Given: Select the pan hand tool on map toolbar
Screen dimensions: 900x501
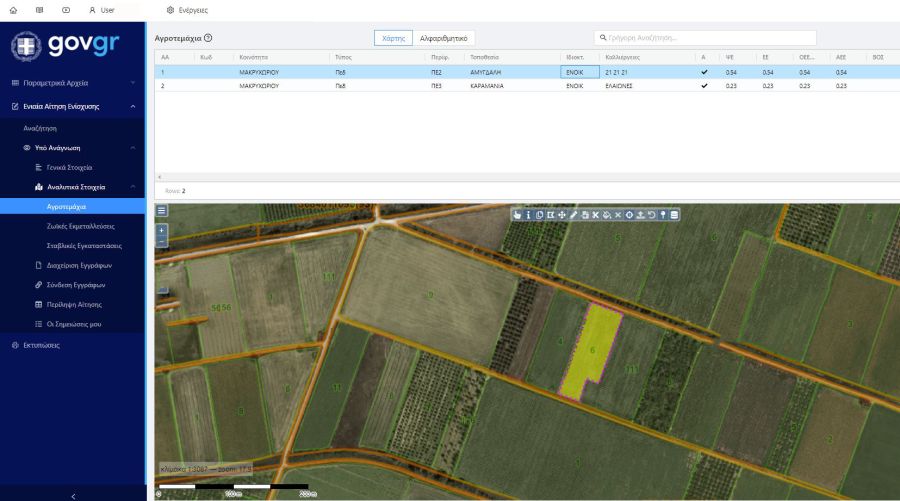Looking at the screenshot, I should point(517,215).
